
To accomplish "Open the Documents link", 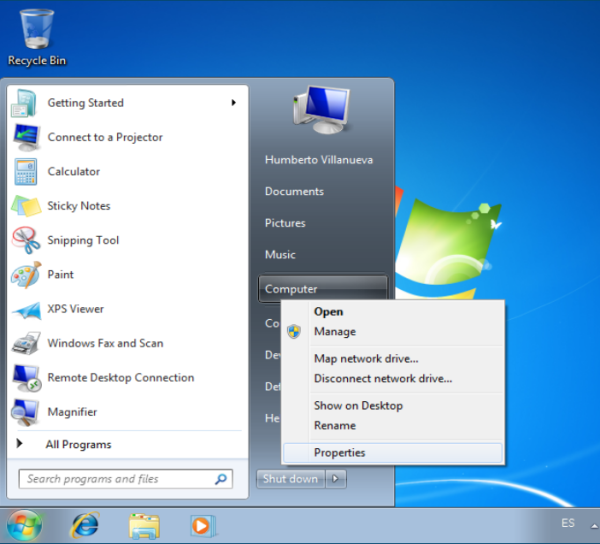I will point(294,191).
